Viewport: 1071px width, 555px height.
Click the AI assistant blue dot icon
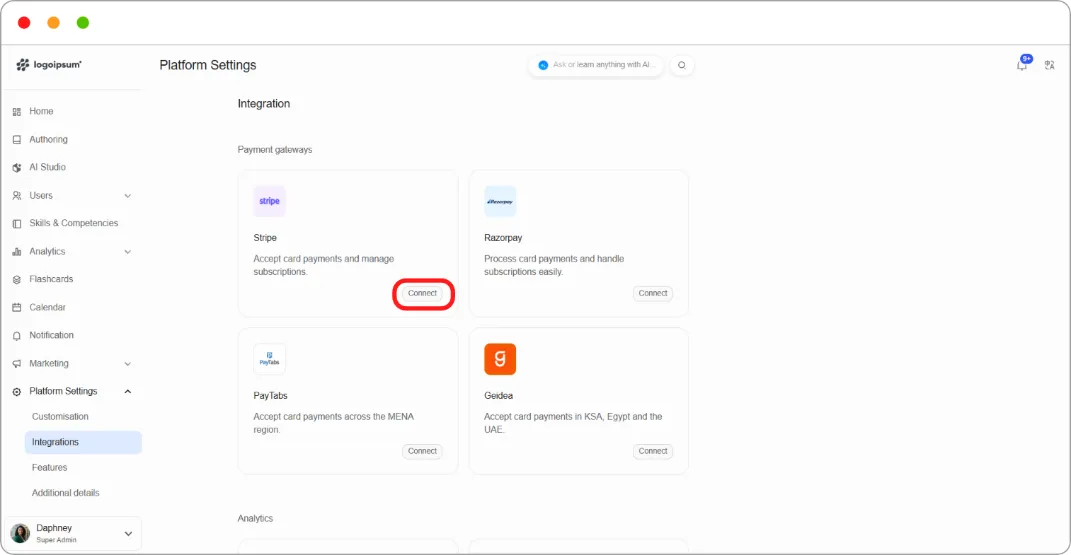[543, 65]
